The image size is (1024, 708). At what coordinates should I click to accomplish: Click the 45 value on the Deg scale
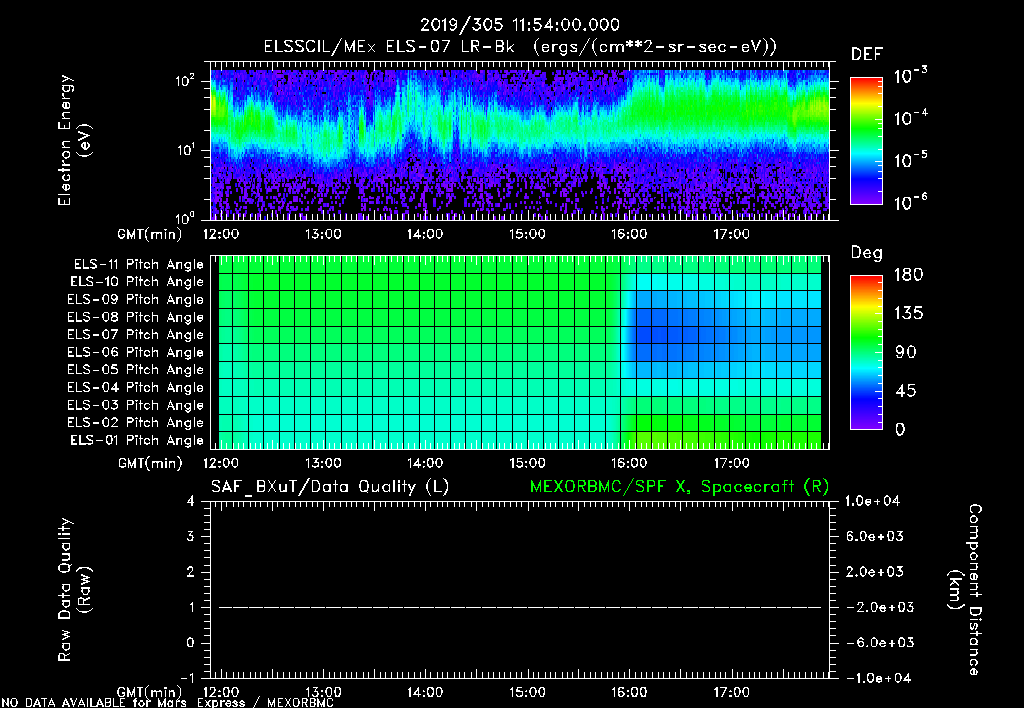pos(908,391)
